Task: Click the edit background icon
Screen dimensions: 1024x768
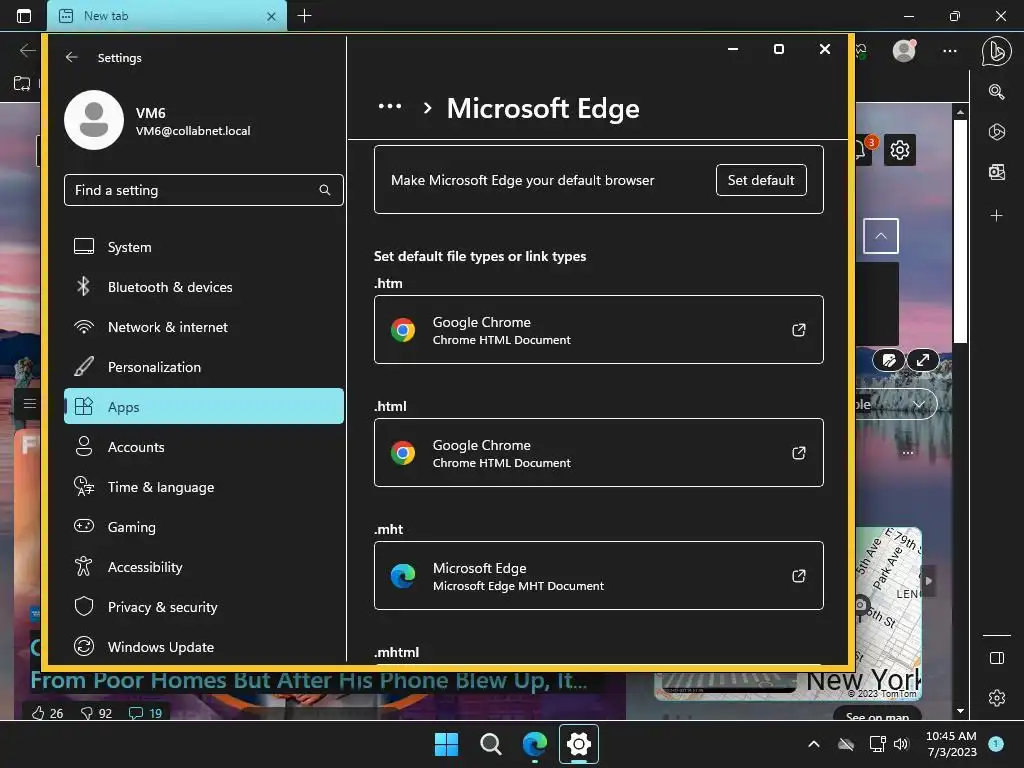Action: click(889, 360)
